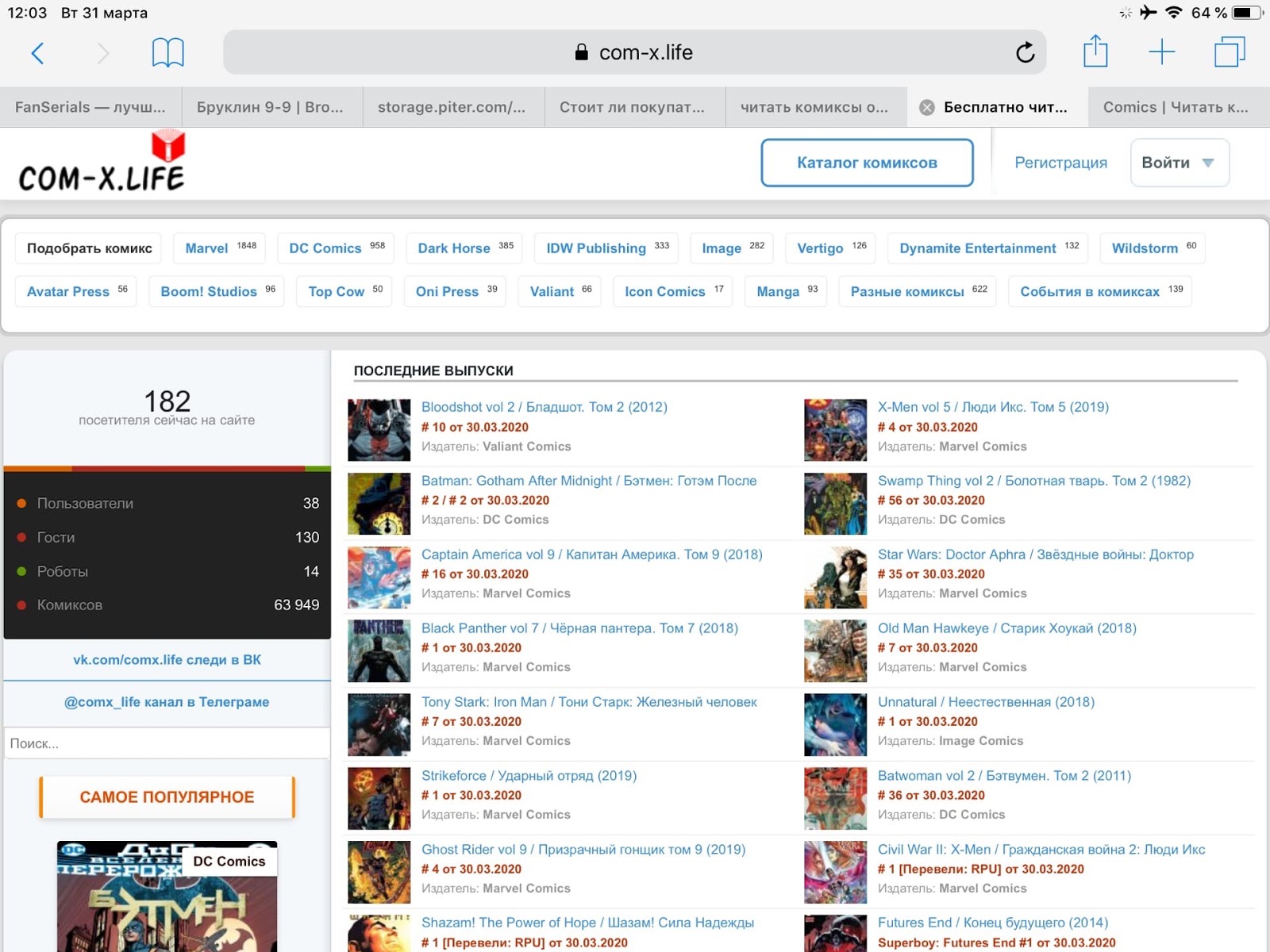Switch to the Стоит ли покупат... tab
This screenshot has height=952, width=1270.
pos(635,107)
